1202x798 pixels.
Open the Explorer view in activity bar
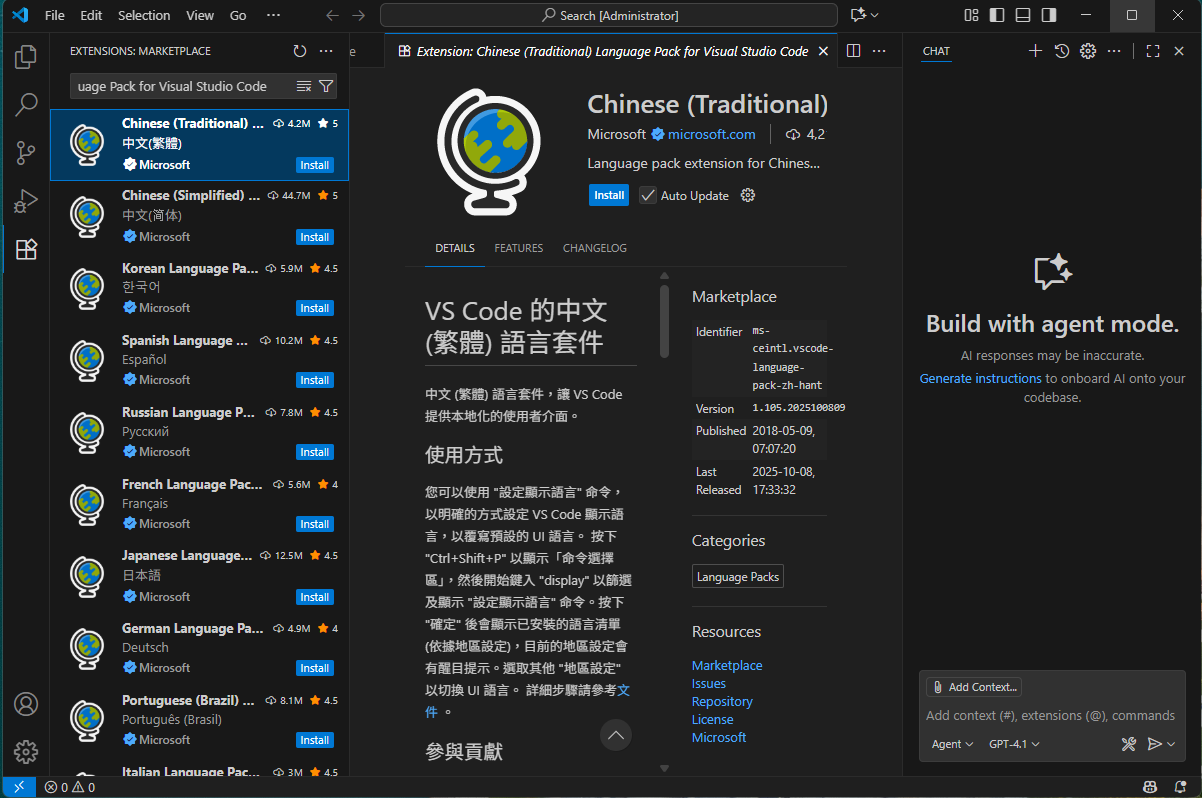[26, 57]
